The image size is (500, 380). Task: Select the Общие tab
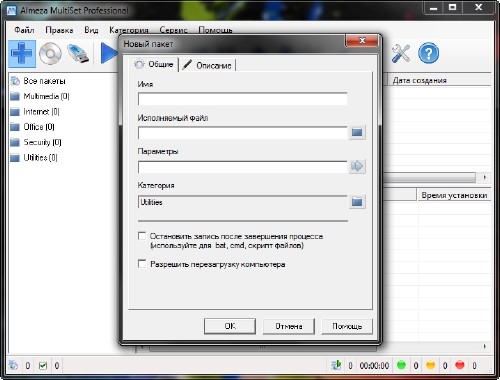(x=155, y=64)
